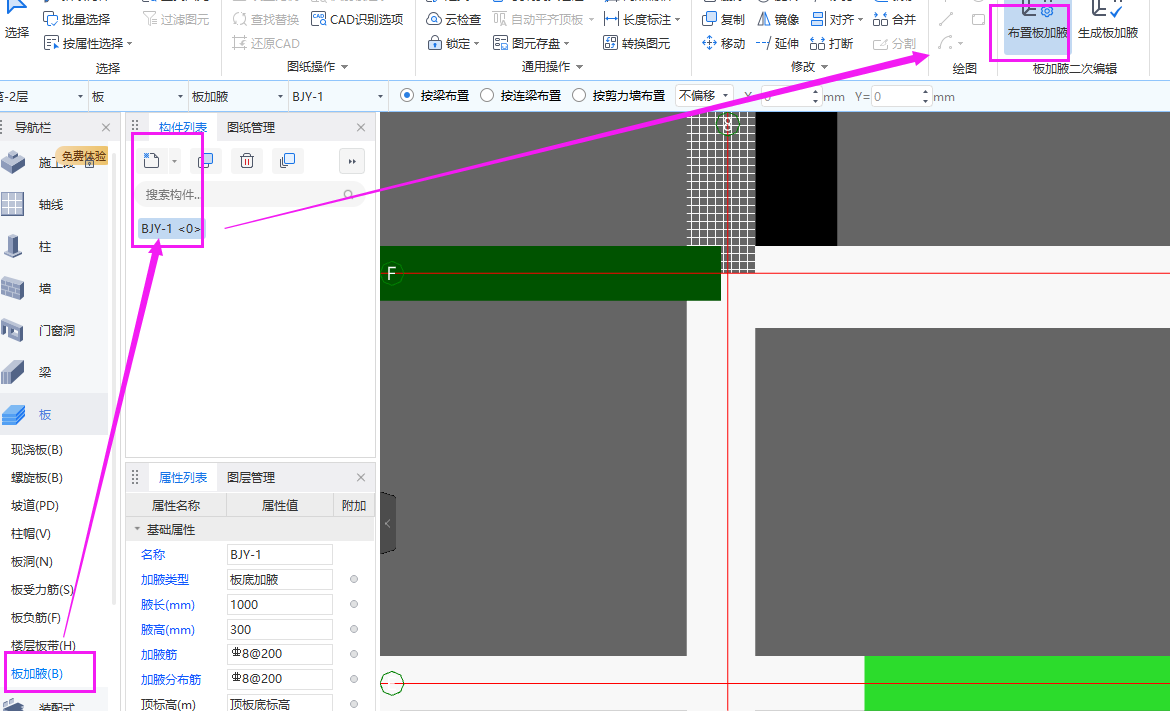The width and height of the screenshot is (1170, 711).
Task: Toggle the 腋高 additional attribute circle
Action: click(x=354, y=629)
